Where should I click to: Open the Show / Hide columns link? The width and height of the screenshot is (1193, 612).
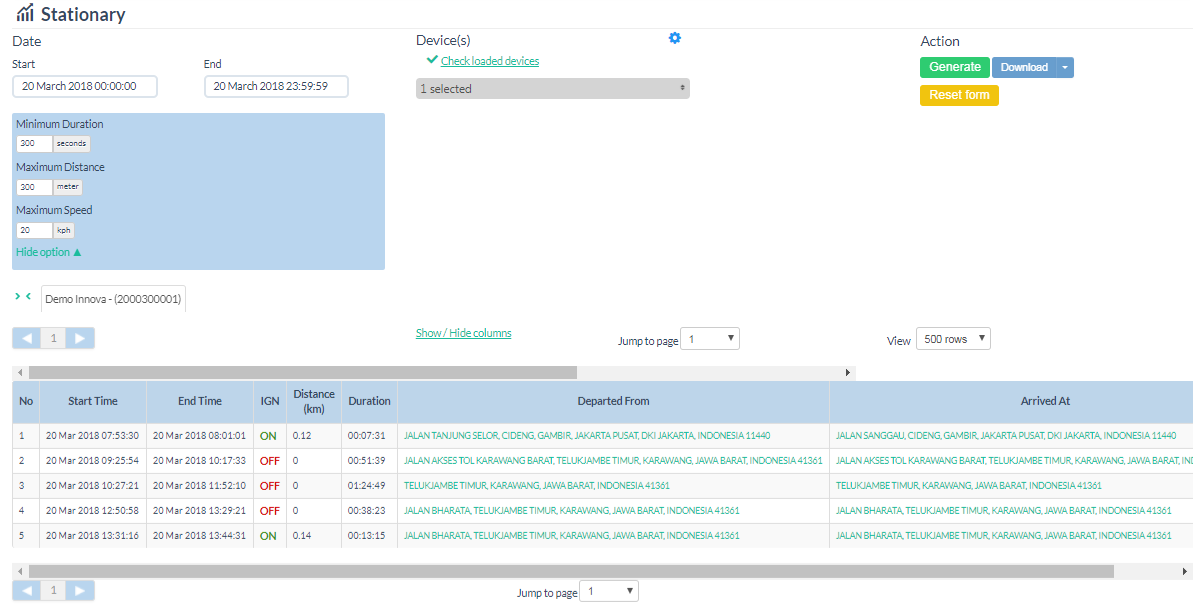coord(463,333)
